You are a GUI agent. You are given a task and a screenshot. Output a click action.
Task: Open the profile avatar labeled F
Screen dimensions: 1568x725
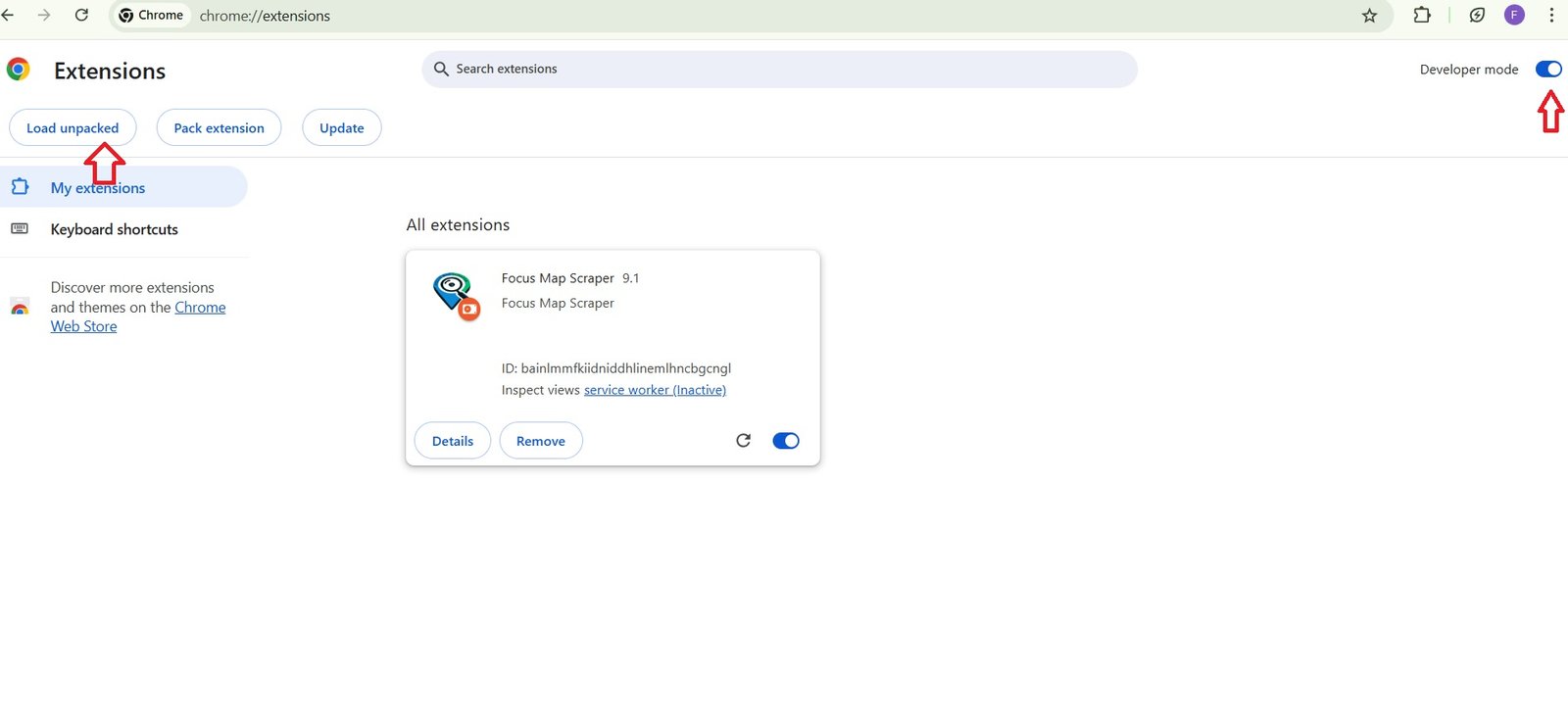(x=1514, y=15)
